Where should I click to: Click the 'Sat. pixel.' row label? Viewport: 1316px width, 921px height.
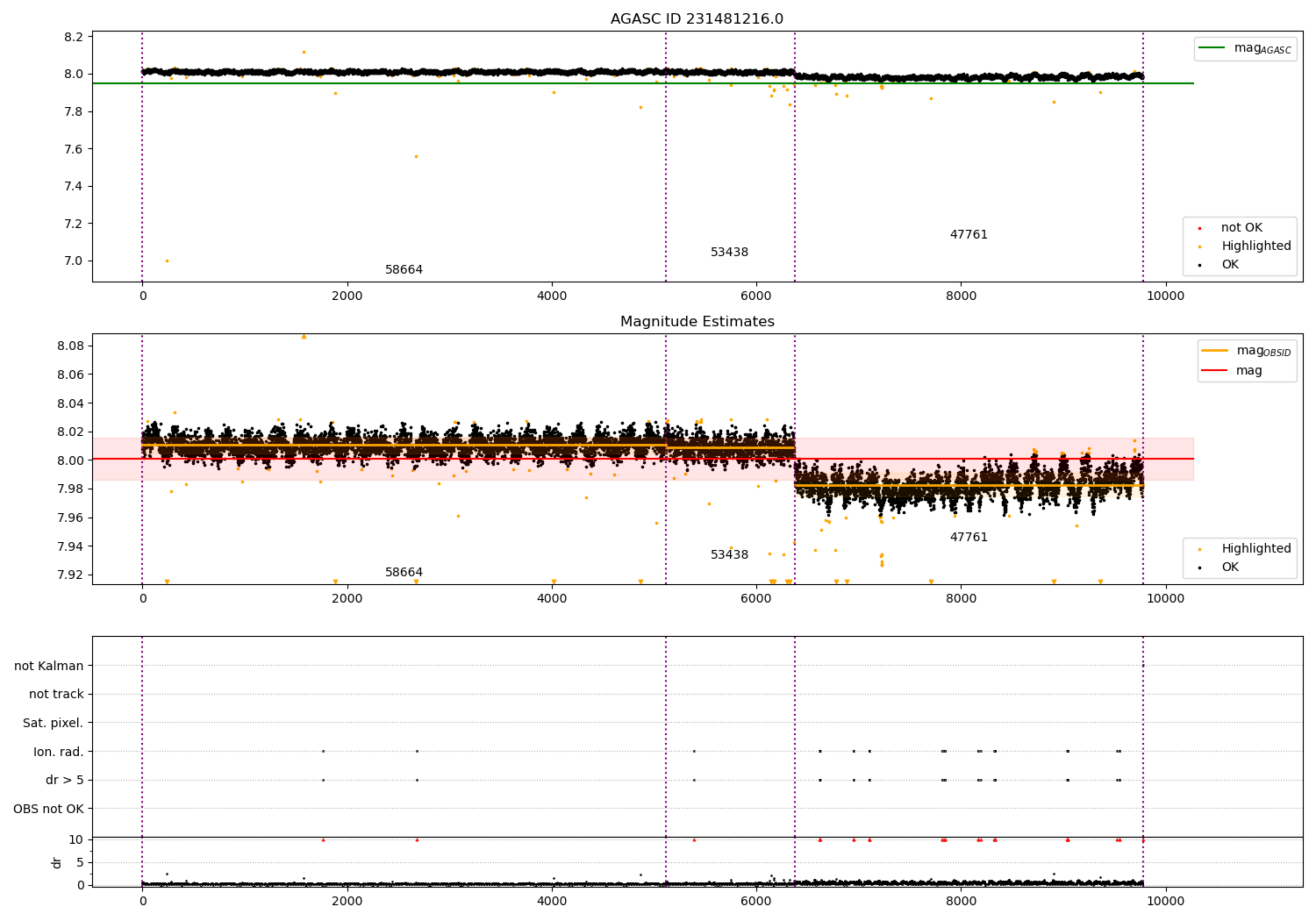click(53, 724)
